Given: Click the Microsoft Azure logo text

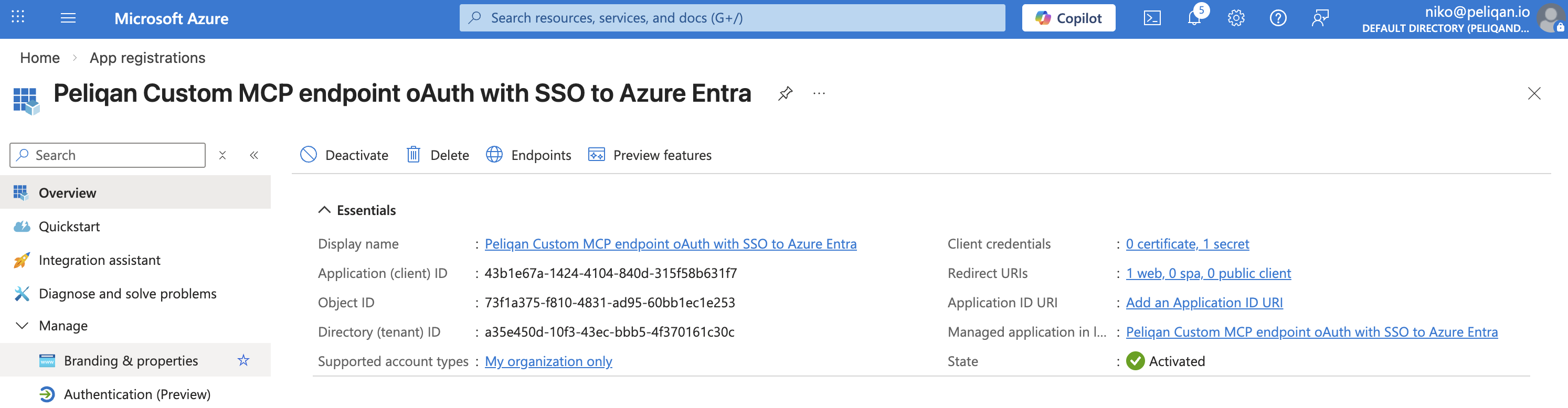Looking at the screenshot, I should click(x=171, y=18).
